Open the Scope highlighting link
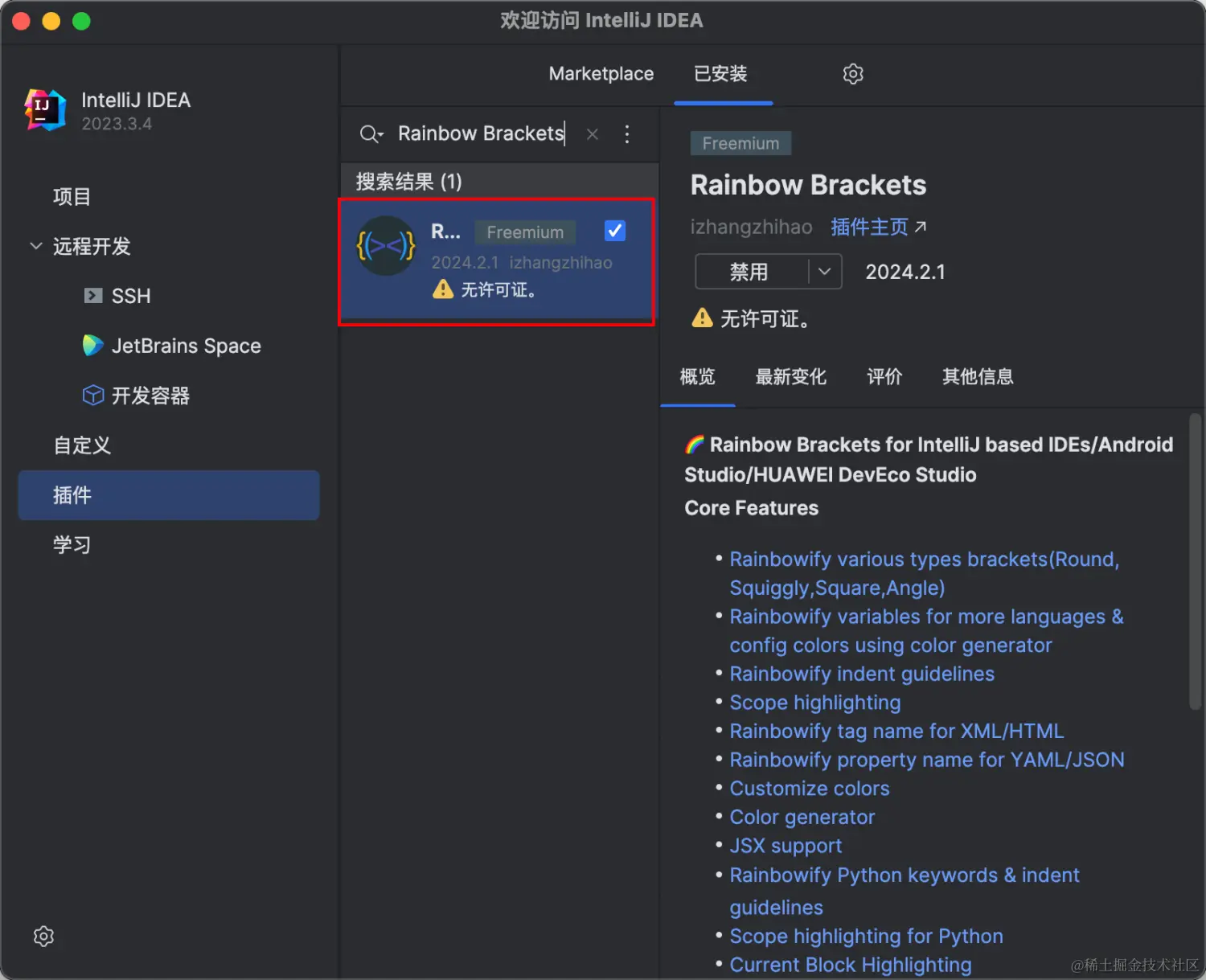The width and height of the screenshot is (1206, 980). 814,703
